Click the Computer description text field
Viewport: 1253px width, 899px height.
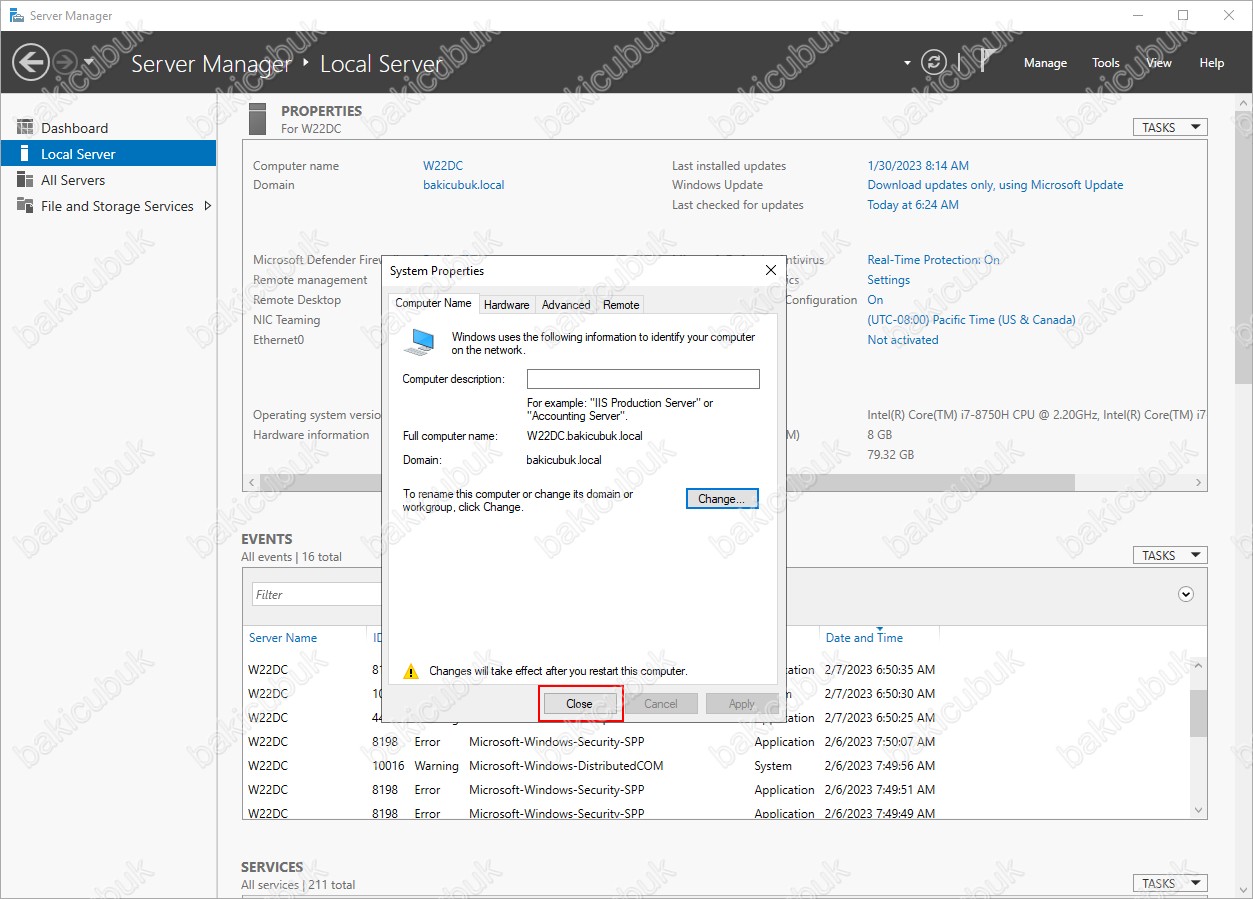[x=643, y=379]
